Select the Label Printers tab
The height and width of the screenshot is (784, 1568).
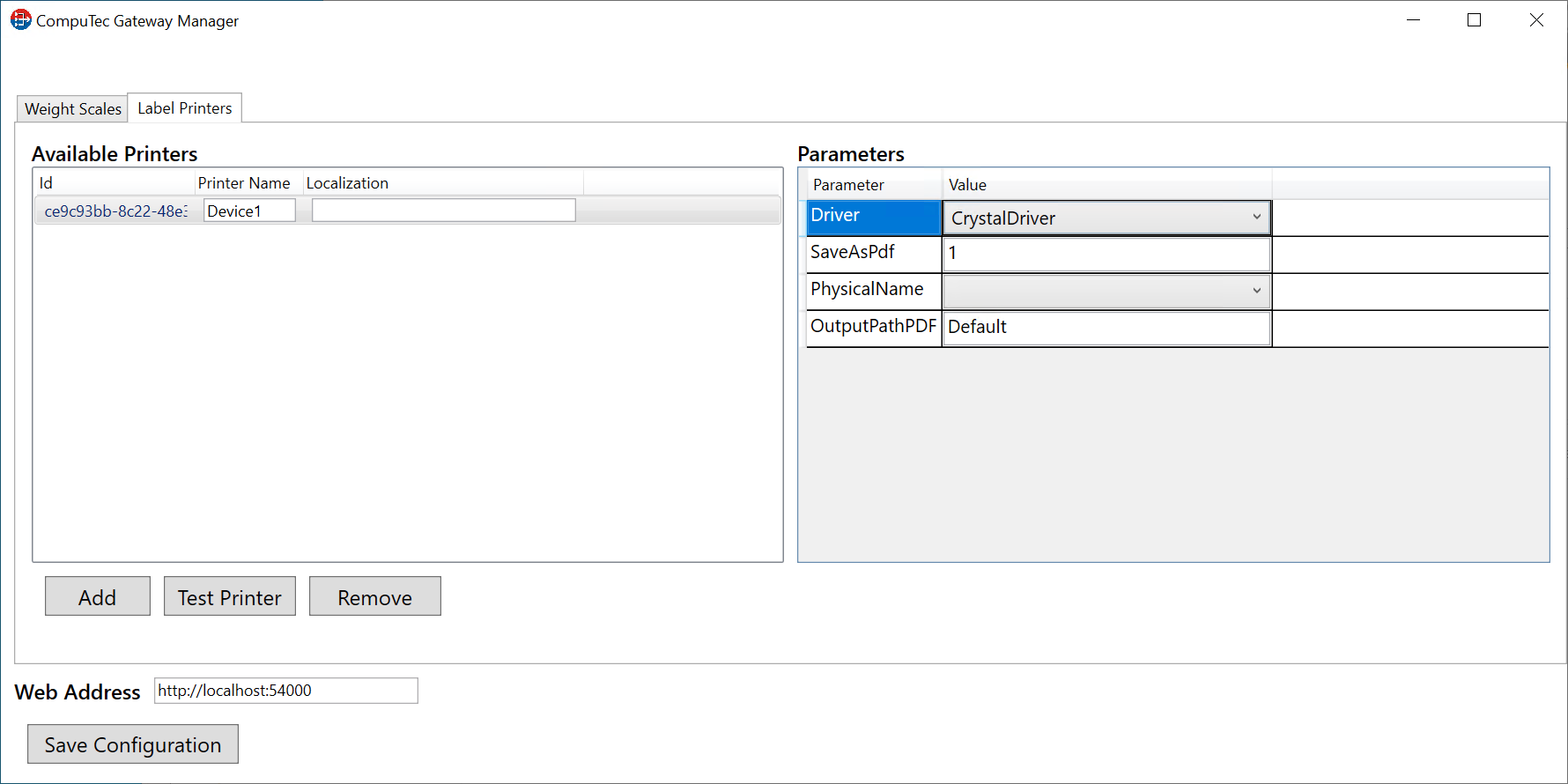(x=185, y=107)
